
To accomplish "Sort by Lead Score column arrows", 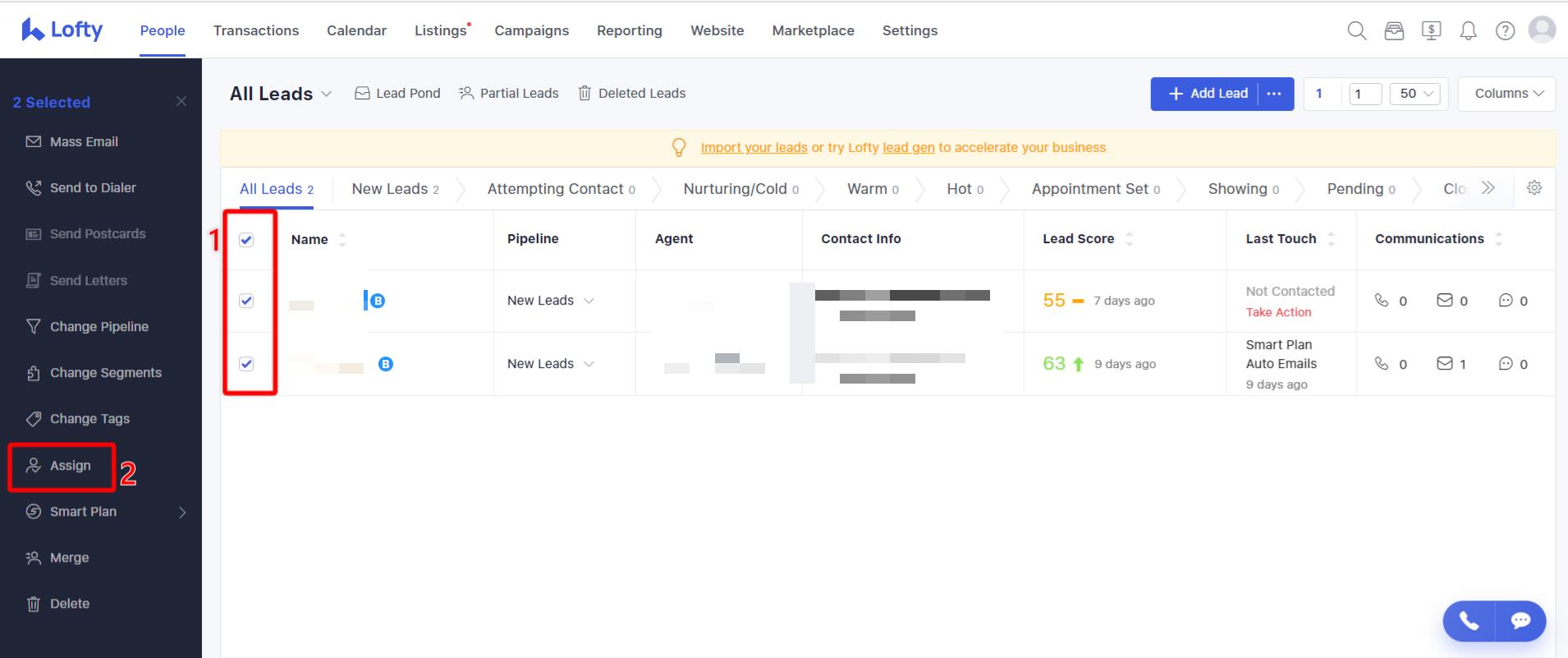I will coord(1129,238).
